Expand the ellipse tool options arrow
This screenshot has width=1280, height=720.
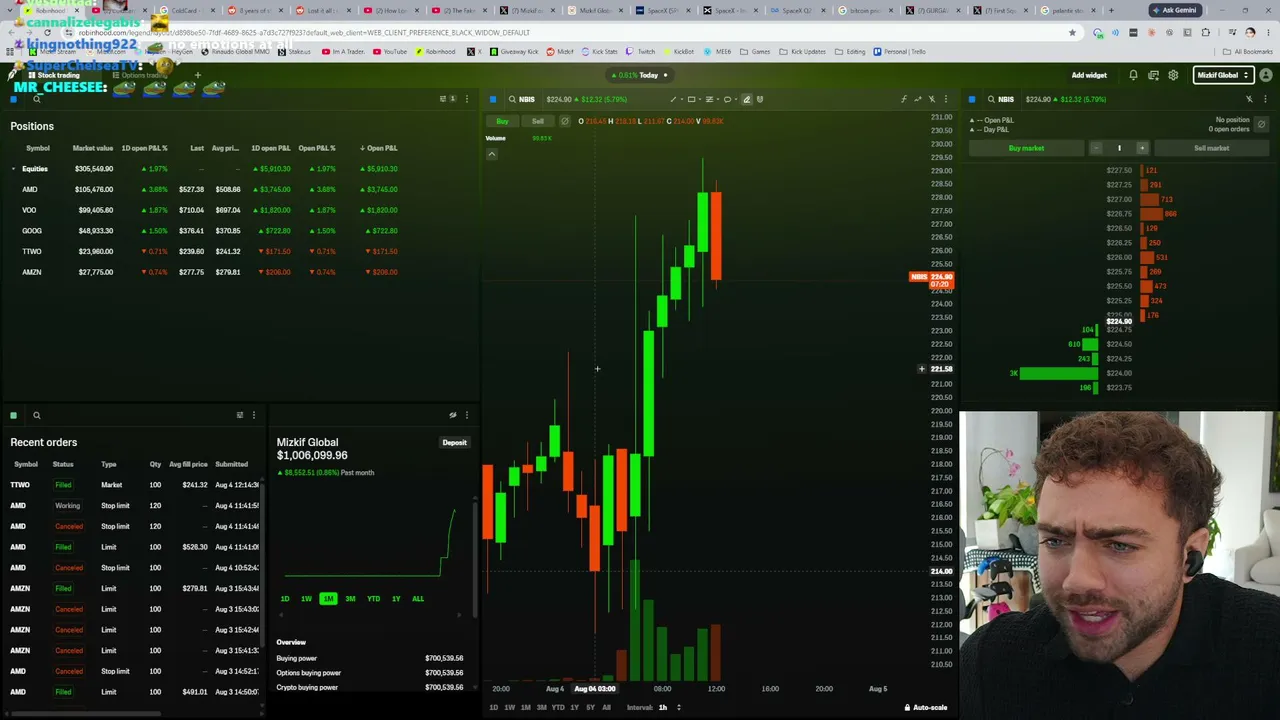[735, 99]
